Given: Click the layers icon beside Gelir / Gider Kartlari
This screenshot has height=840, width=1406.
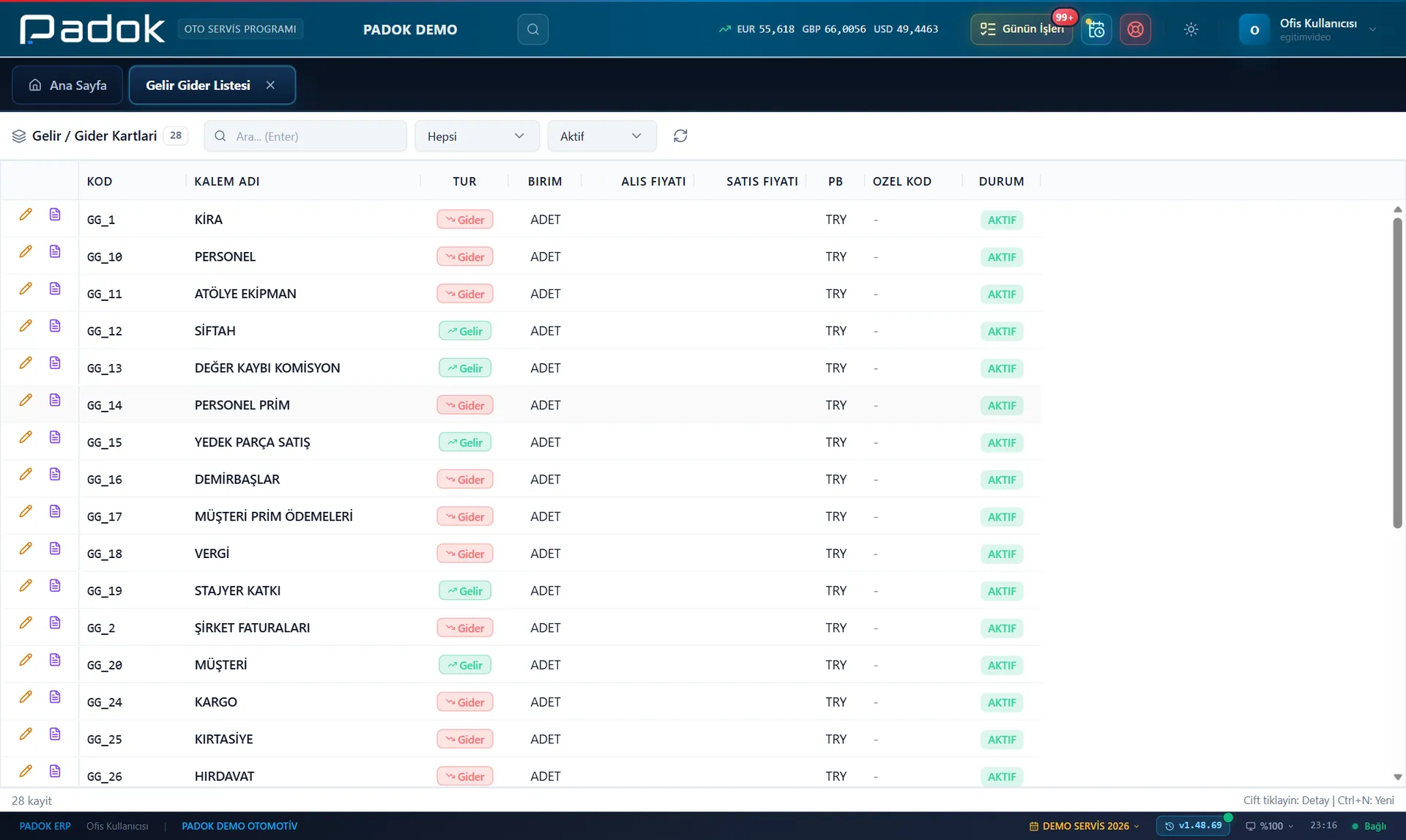Looking at the screenshot, I should point(19,136).
